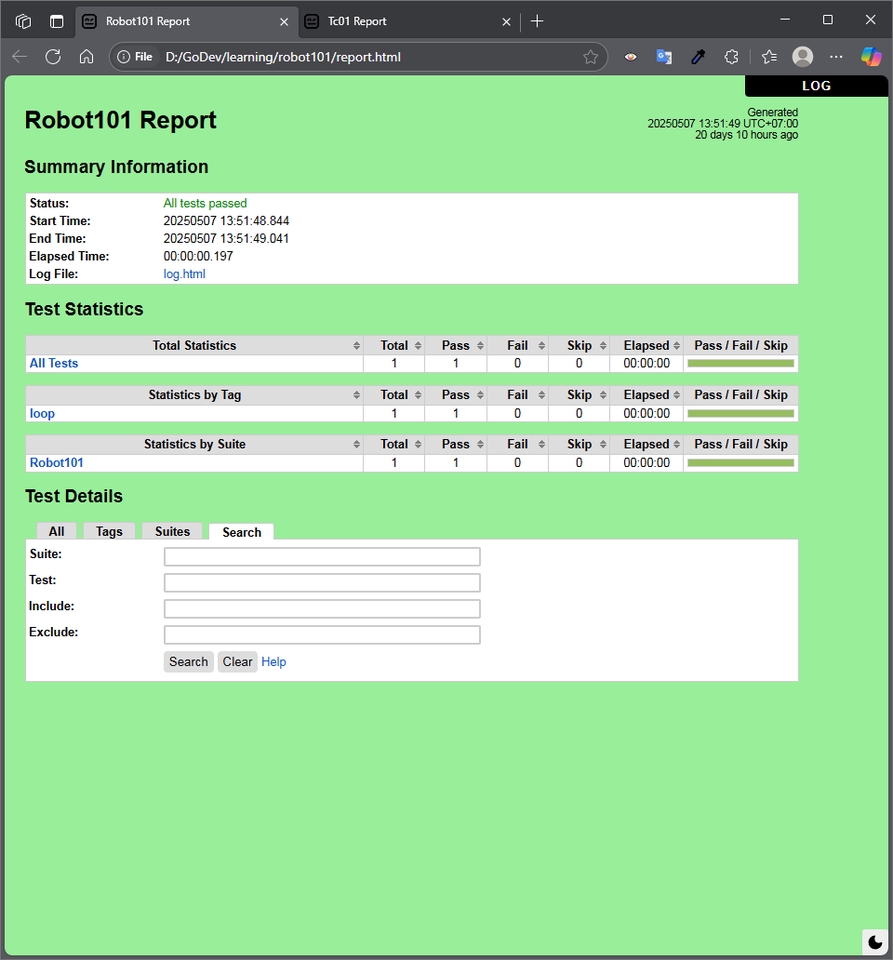Viewport: 893px width, 960px height.
Task: Go to the browser home page
Action: [86, 57]
